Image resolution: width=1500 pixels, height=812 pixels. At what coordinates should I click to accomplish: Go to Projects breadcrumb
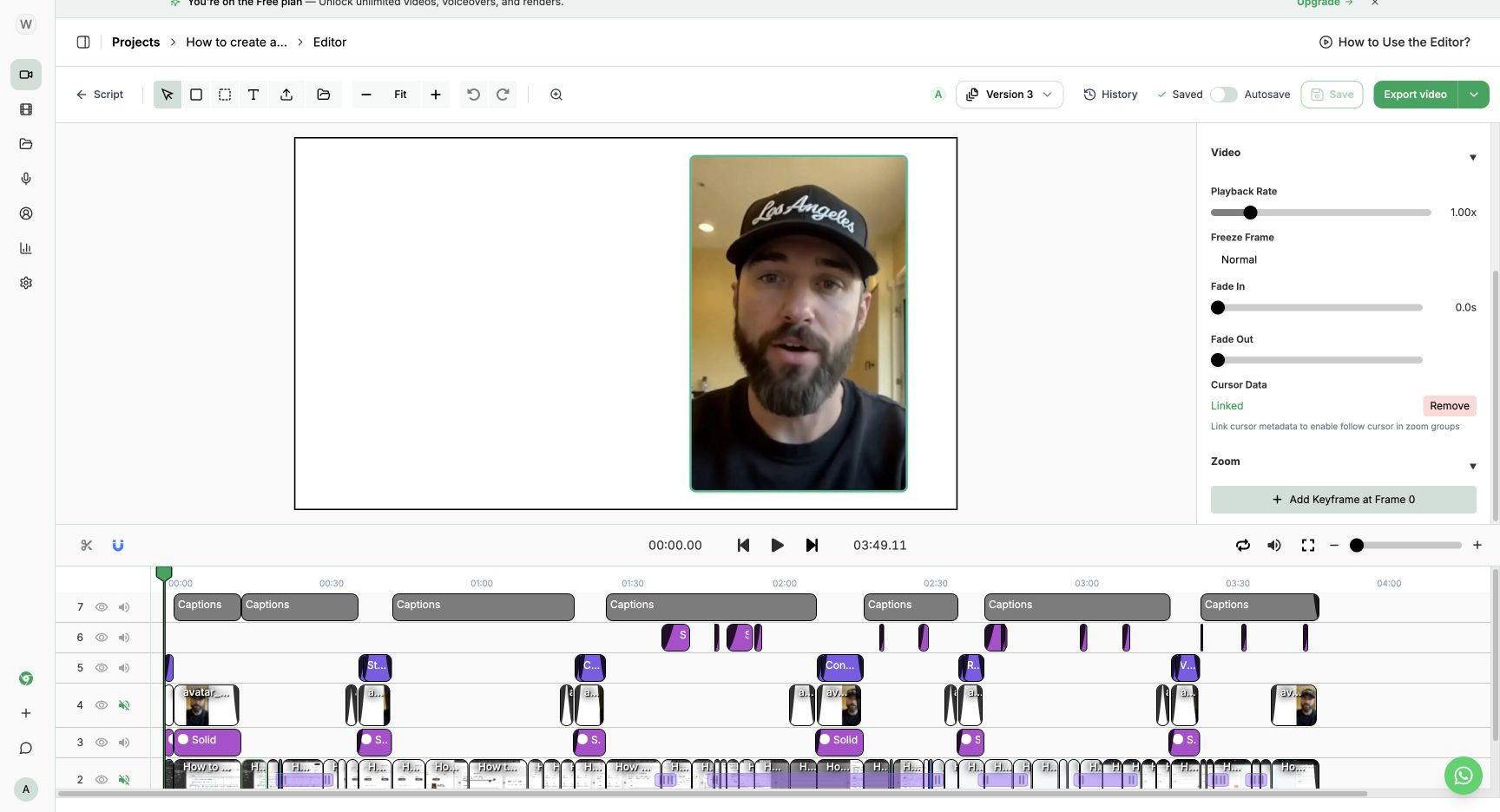click(x=135, y=42)
